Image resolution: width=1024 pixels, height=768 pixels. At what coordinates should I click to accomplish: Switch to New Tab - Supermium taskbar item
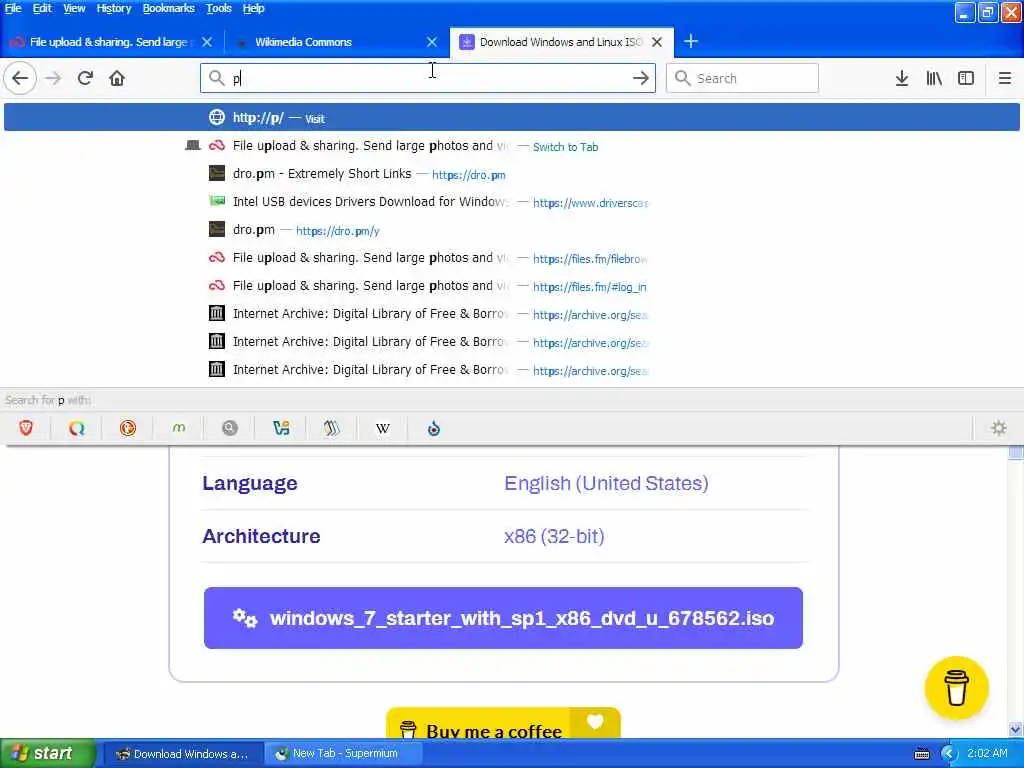pos(344,754)
